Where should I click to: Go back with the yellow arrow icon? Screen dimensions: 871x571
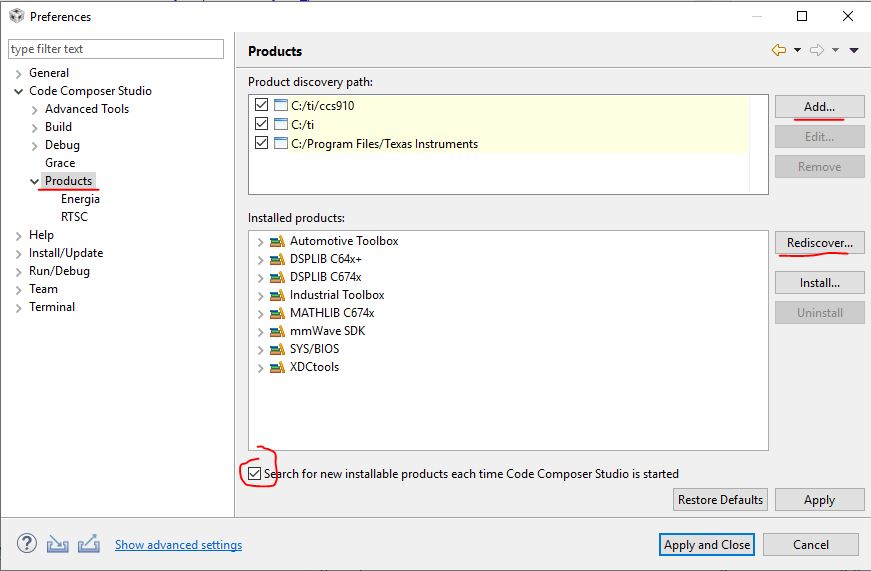tap(779, 51)
